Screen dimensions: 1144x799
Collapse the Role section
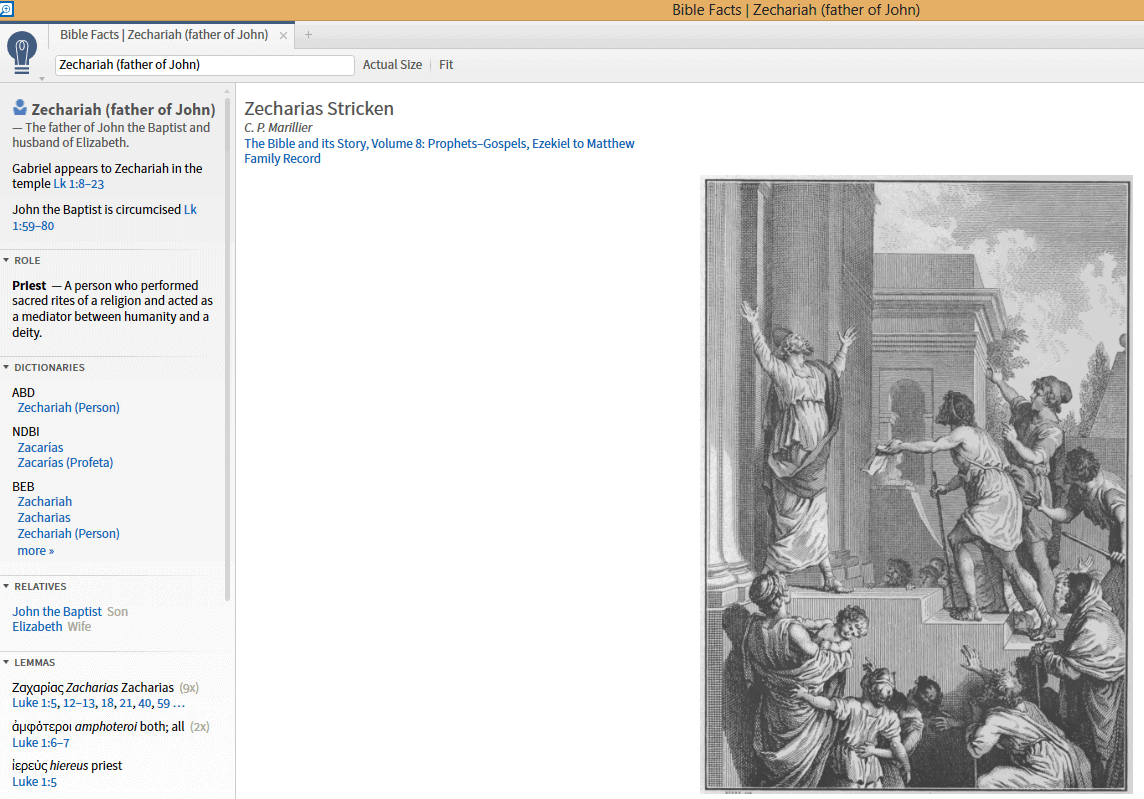point(7,261)
